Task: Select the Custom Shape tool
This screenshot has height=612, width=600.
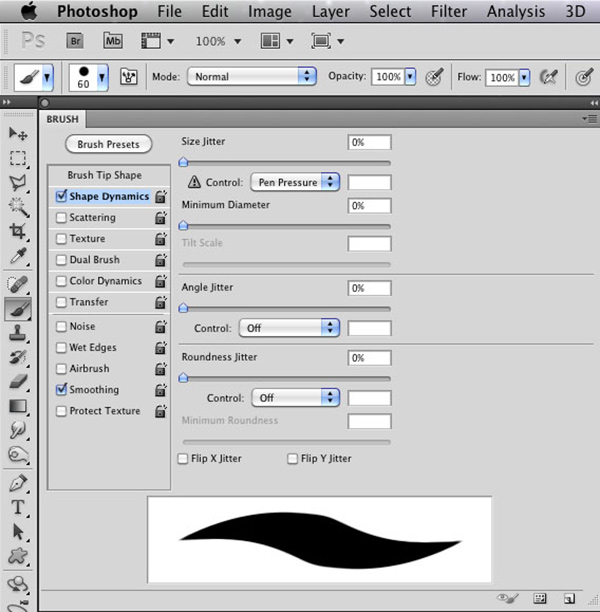Action: [18, 556]
